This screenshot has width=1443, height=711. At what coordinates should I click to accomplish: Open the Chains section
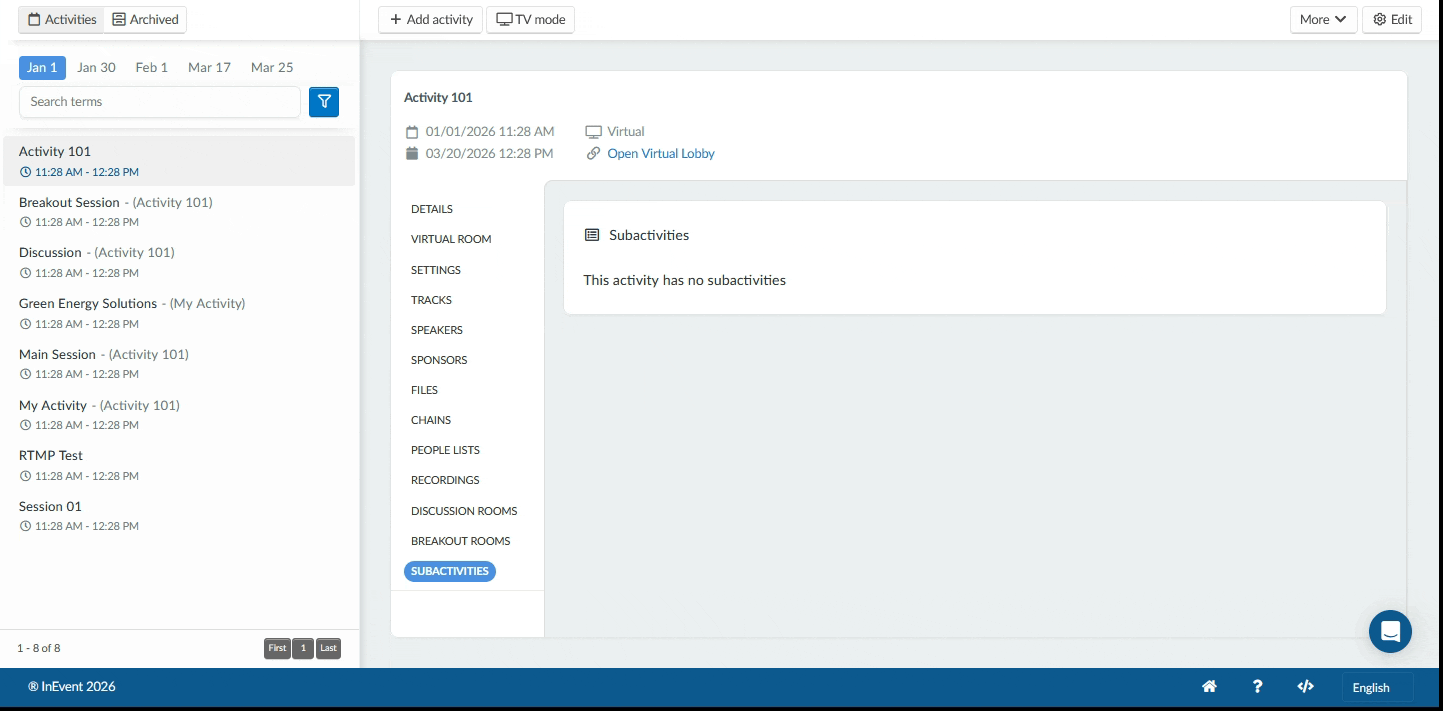(x=431, y=420)
